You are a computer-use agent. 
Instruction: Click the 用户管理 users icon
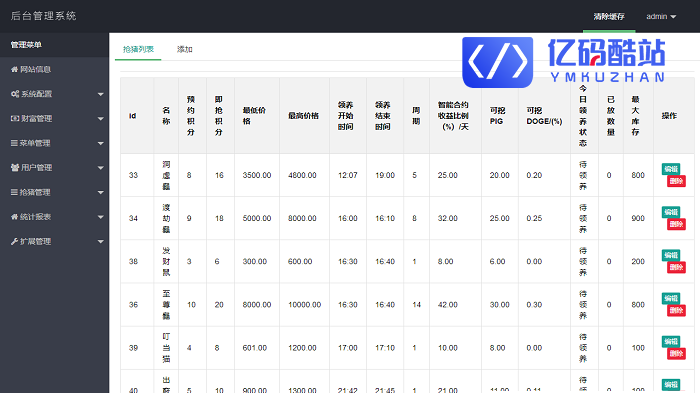(x=15, y=167)
